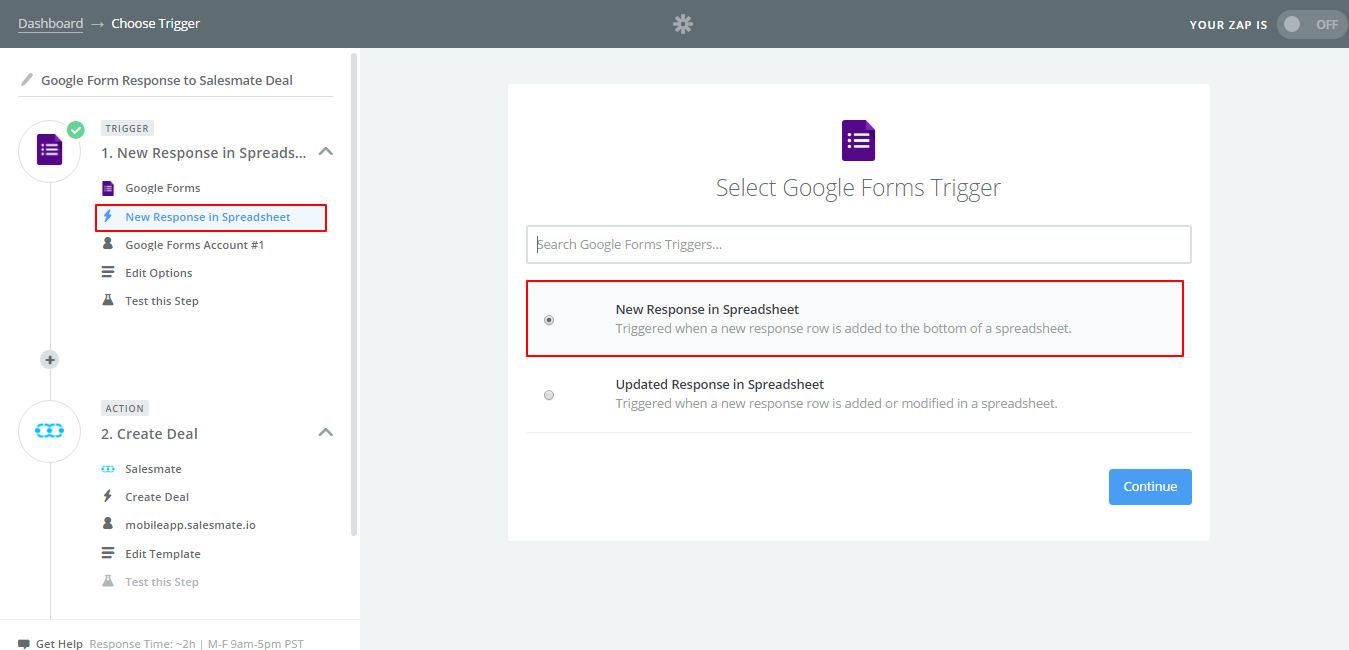
Task: Click the Search Google Forms Triggers field
Action: (x=859, y=244)
